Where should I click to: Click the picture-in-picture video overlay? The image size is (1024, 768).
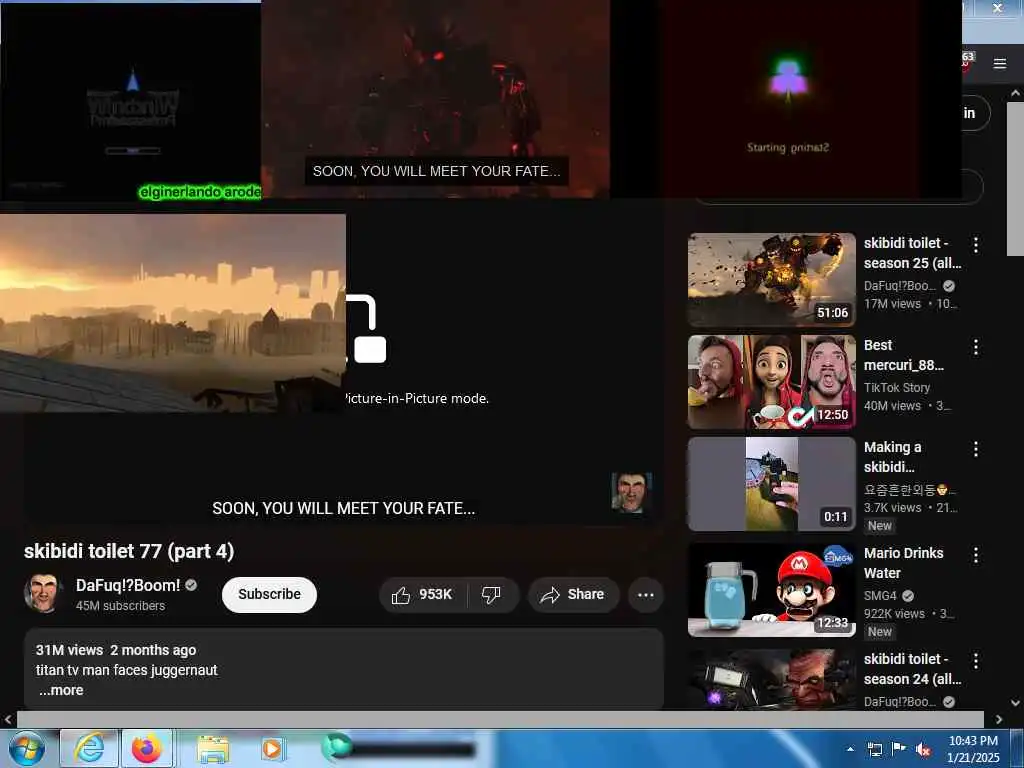172,313
